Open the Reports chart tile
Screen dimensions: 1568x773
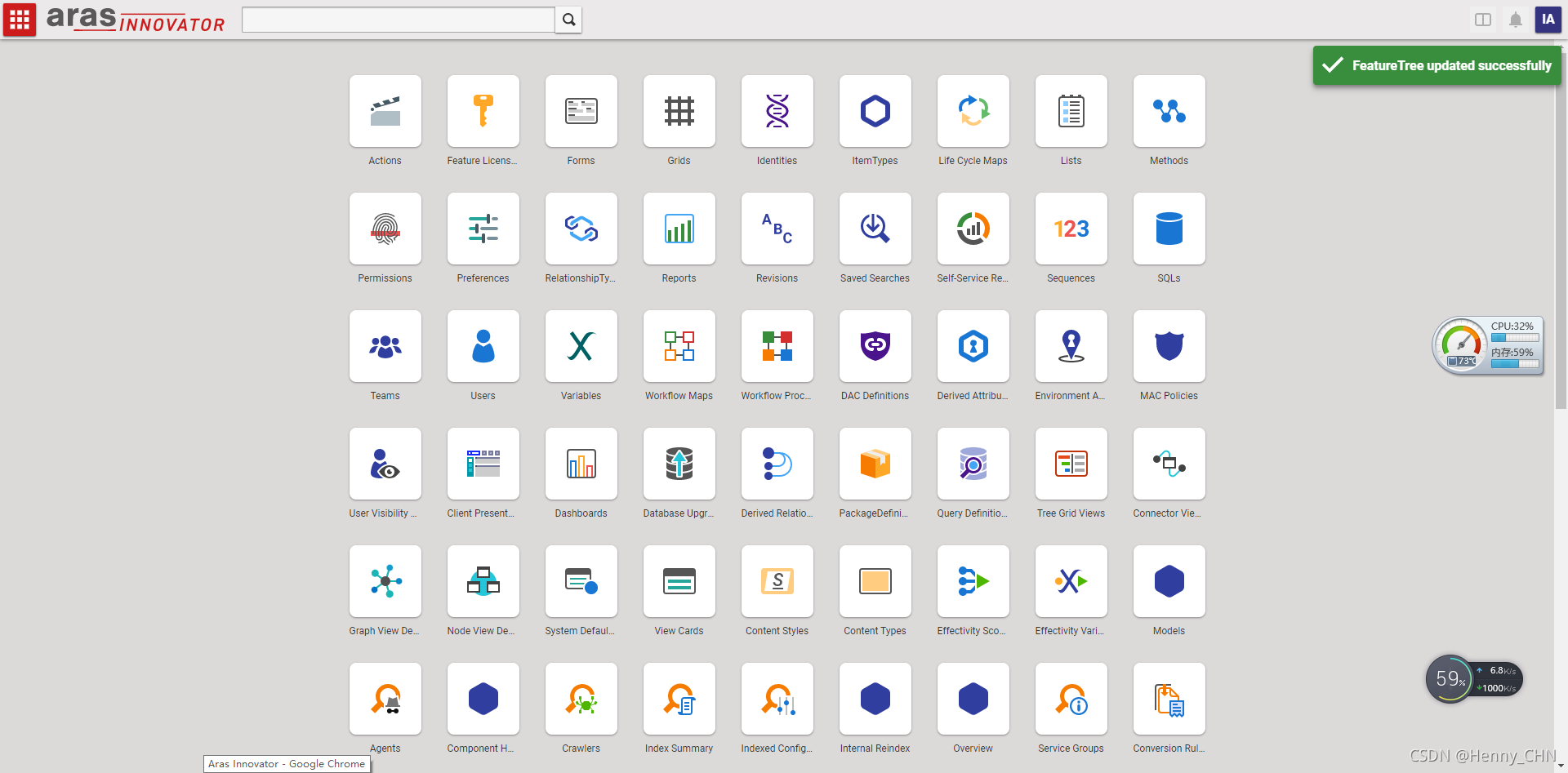[x=679, y=229]
